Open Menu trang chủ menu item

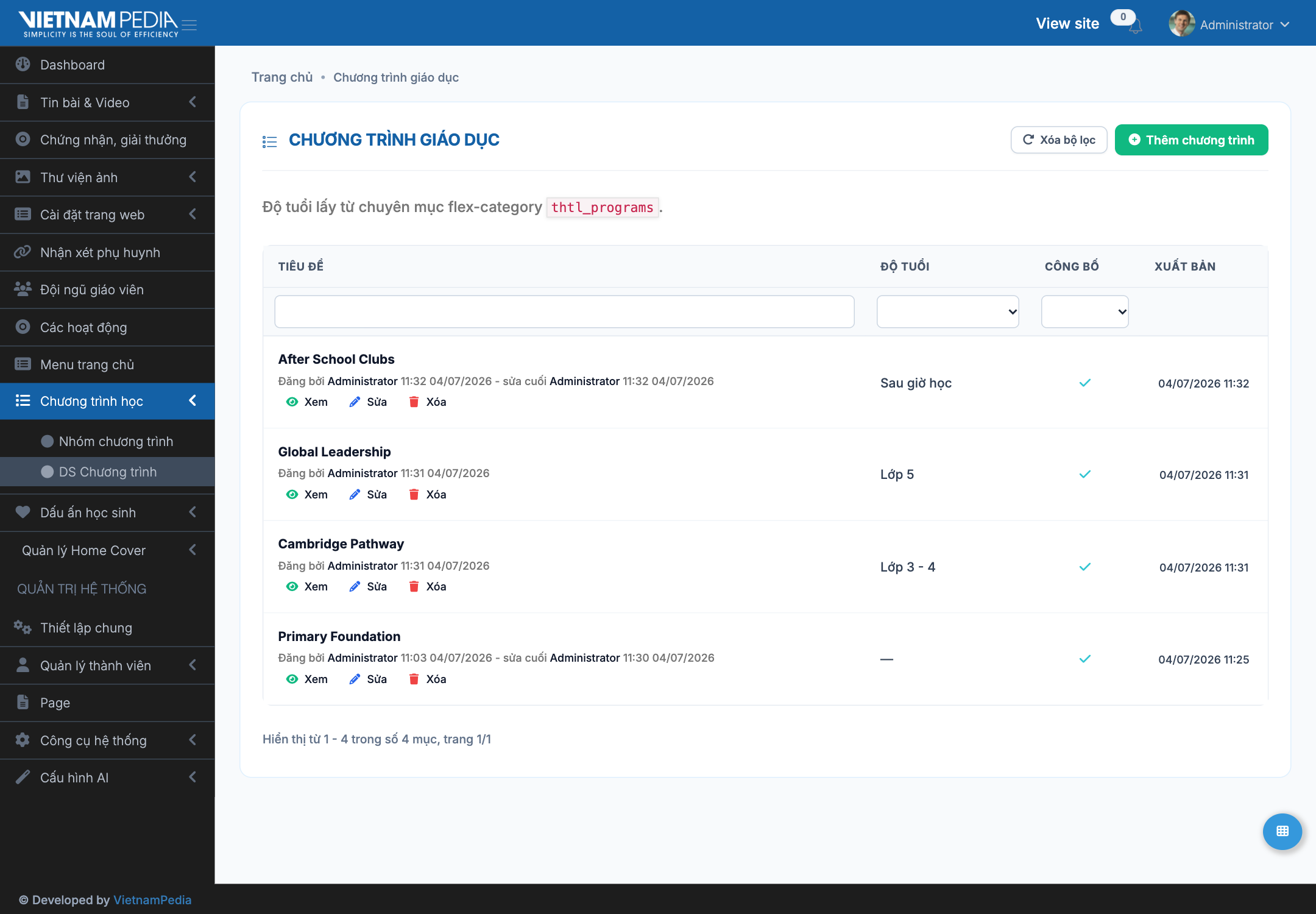coord(107,364)
